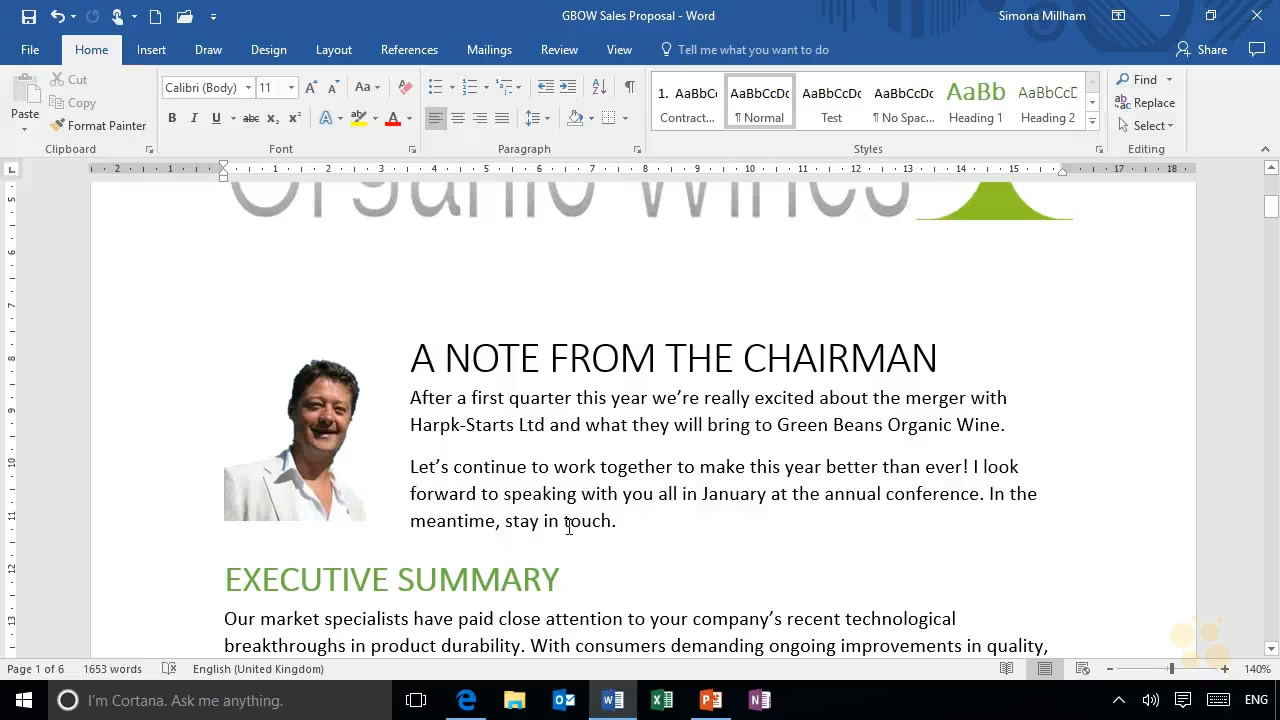Click Decrease Indent icon
The width and height of the screenshot is (1280, 720).
click(x=545, y=87)
